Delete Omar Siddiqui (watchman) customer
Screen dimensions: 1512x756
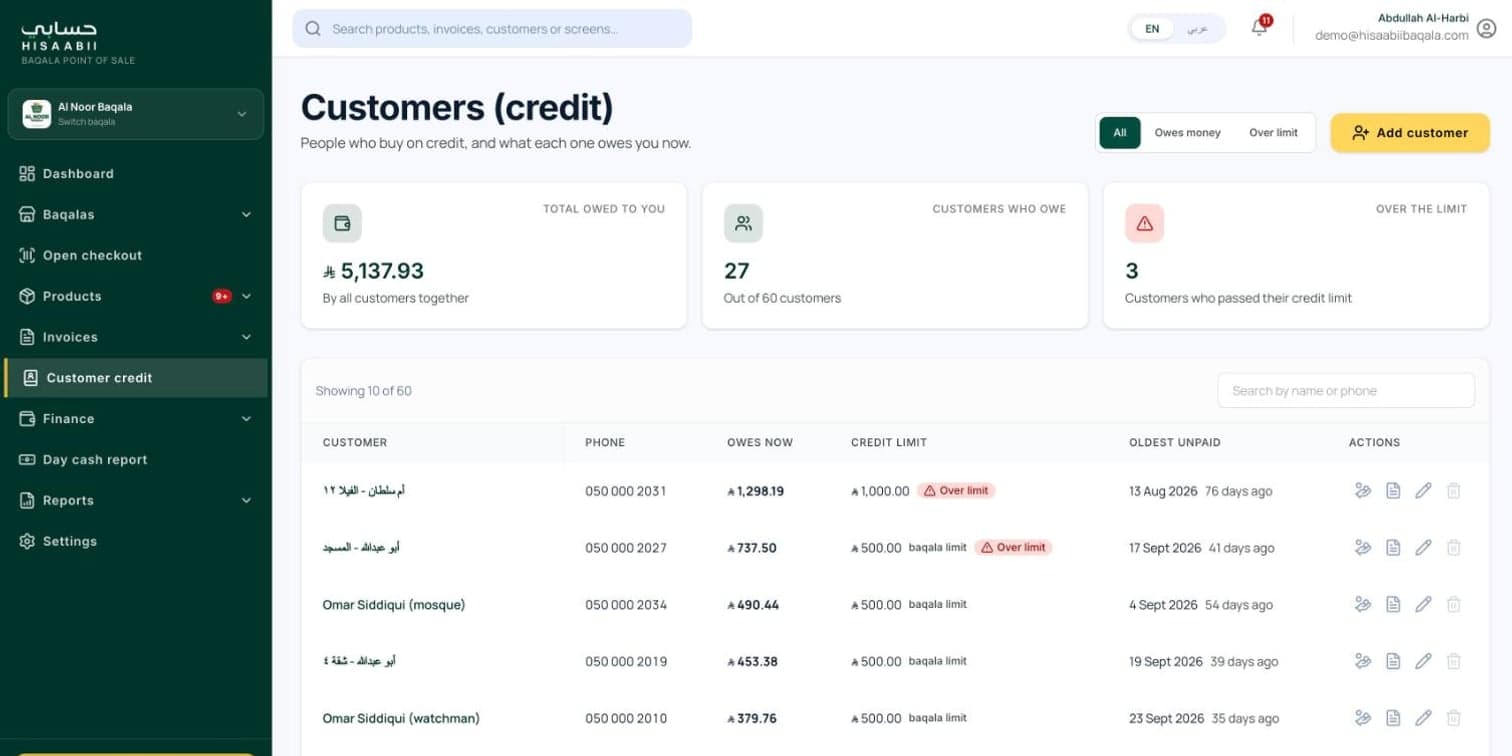[1454, 718]
